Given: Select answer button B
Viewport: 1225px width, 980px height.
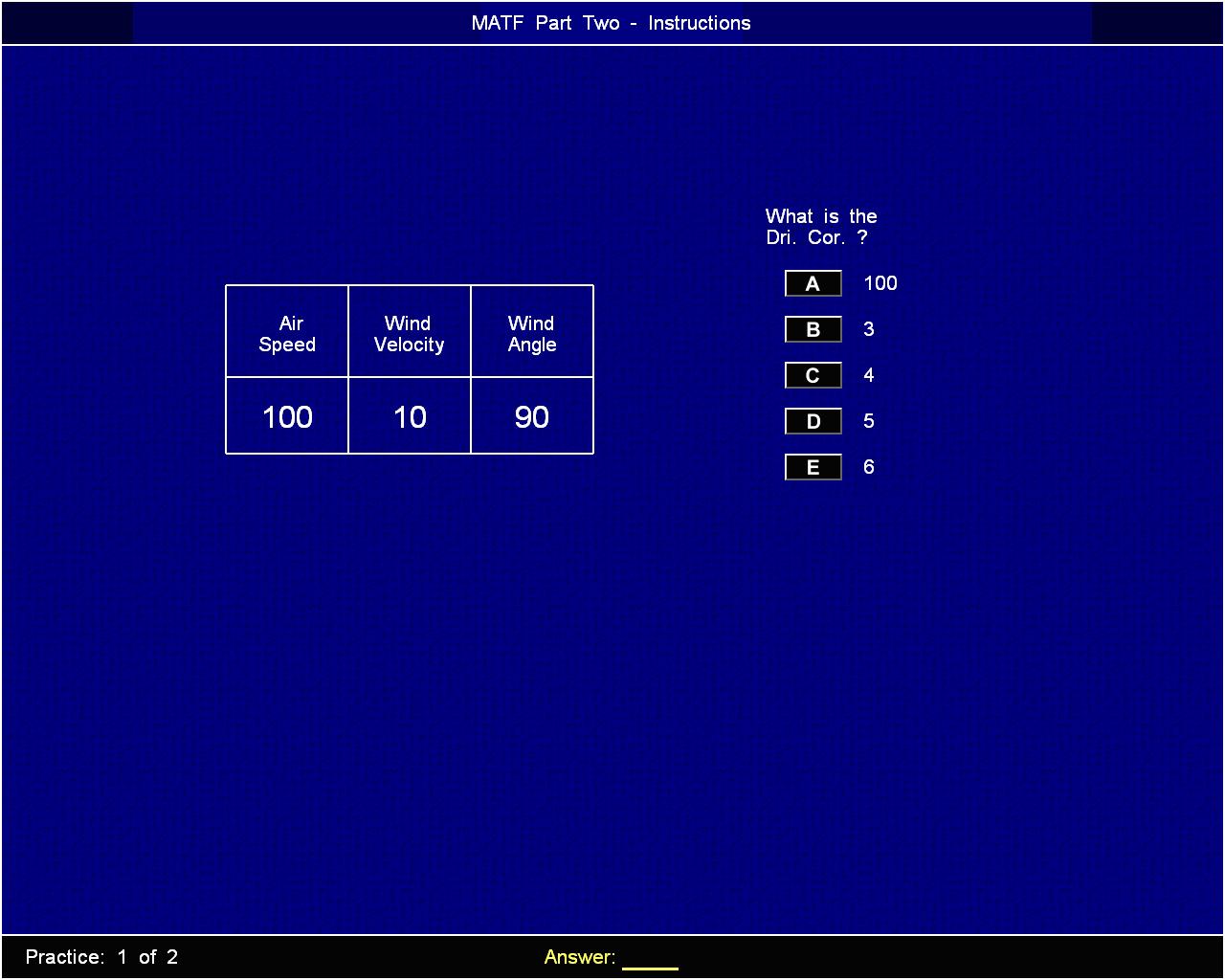Looking at the screenshot, I should (x=813, y=329).
